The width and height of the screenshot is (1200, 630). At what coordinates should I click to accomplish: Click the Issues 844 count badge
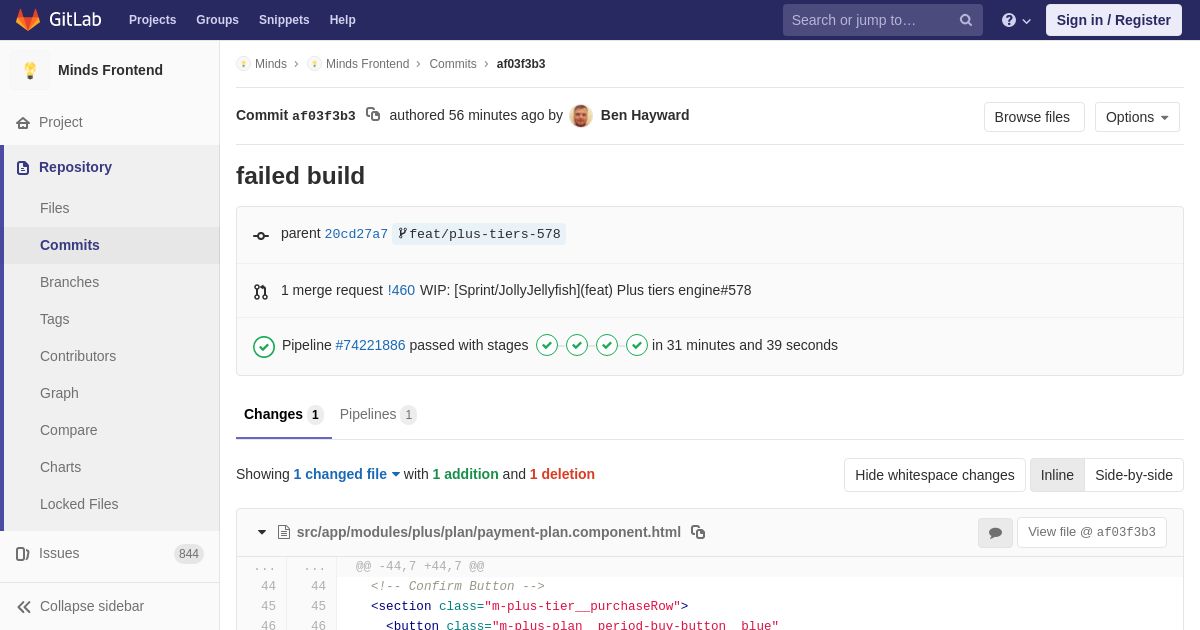(x=189, y=554)
